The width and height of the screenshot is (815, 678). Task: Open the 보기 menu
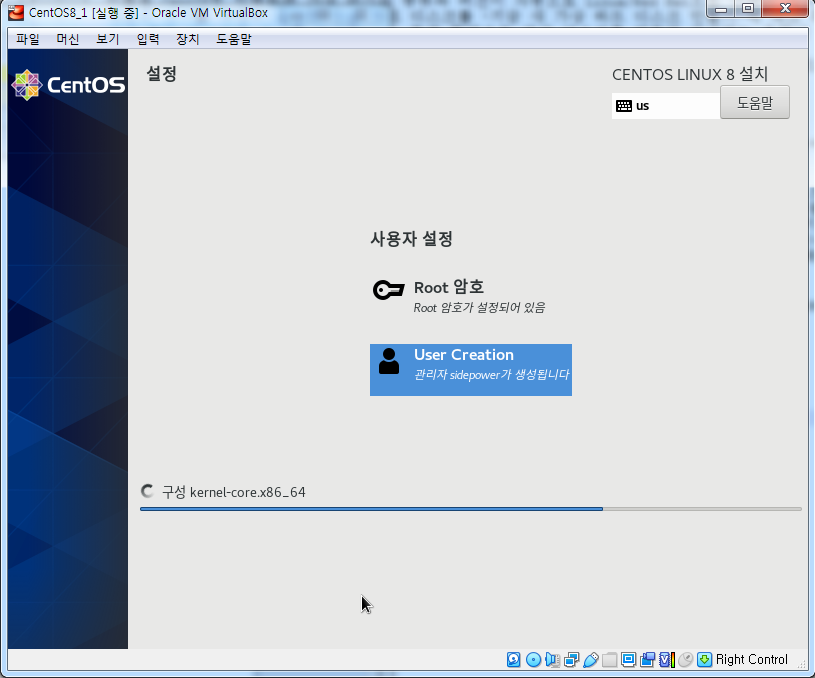click(108, 39)
